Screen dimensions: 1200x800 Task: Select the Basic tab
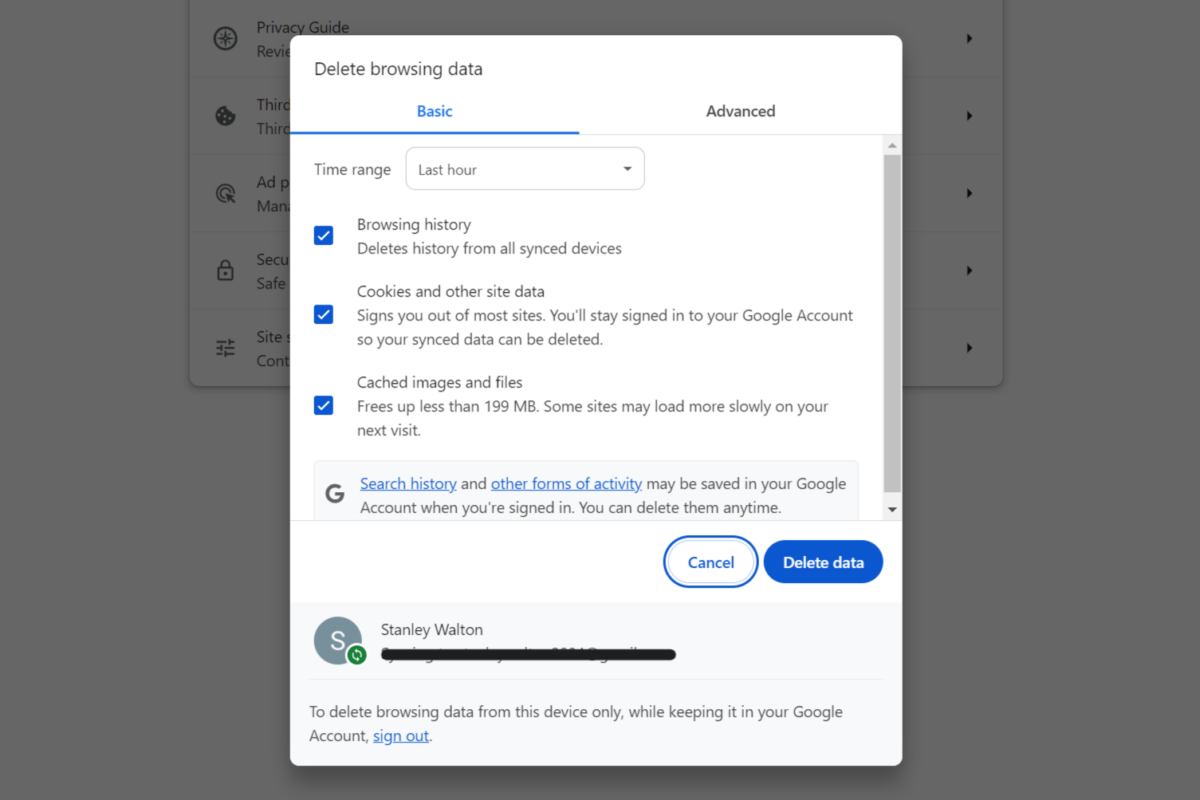coord(433,111)
